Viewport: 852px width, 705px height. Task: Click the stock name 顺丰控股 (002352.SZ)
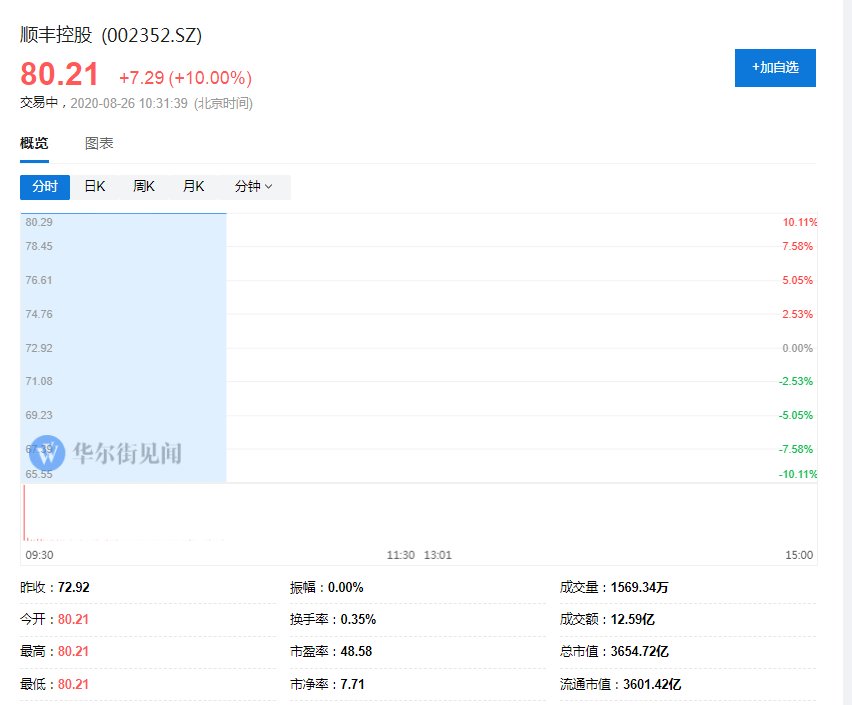(111, 35)
